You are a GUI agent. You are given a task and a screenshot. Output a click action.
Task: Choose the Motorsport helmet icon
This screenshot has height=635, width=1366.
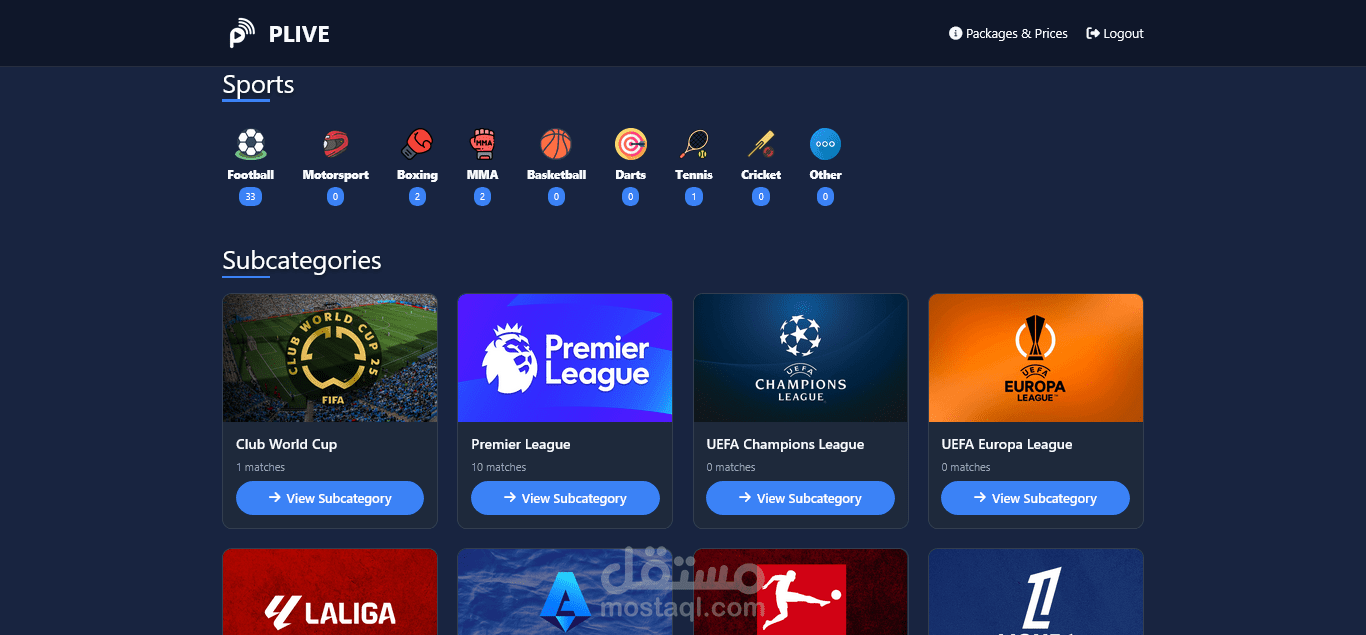coord(335,144)
